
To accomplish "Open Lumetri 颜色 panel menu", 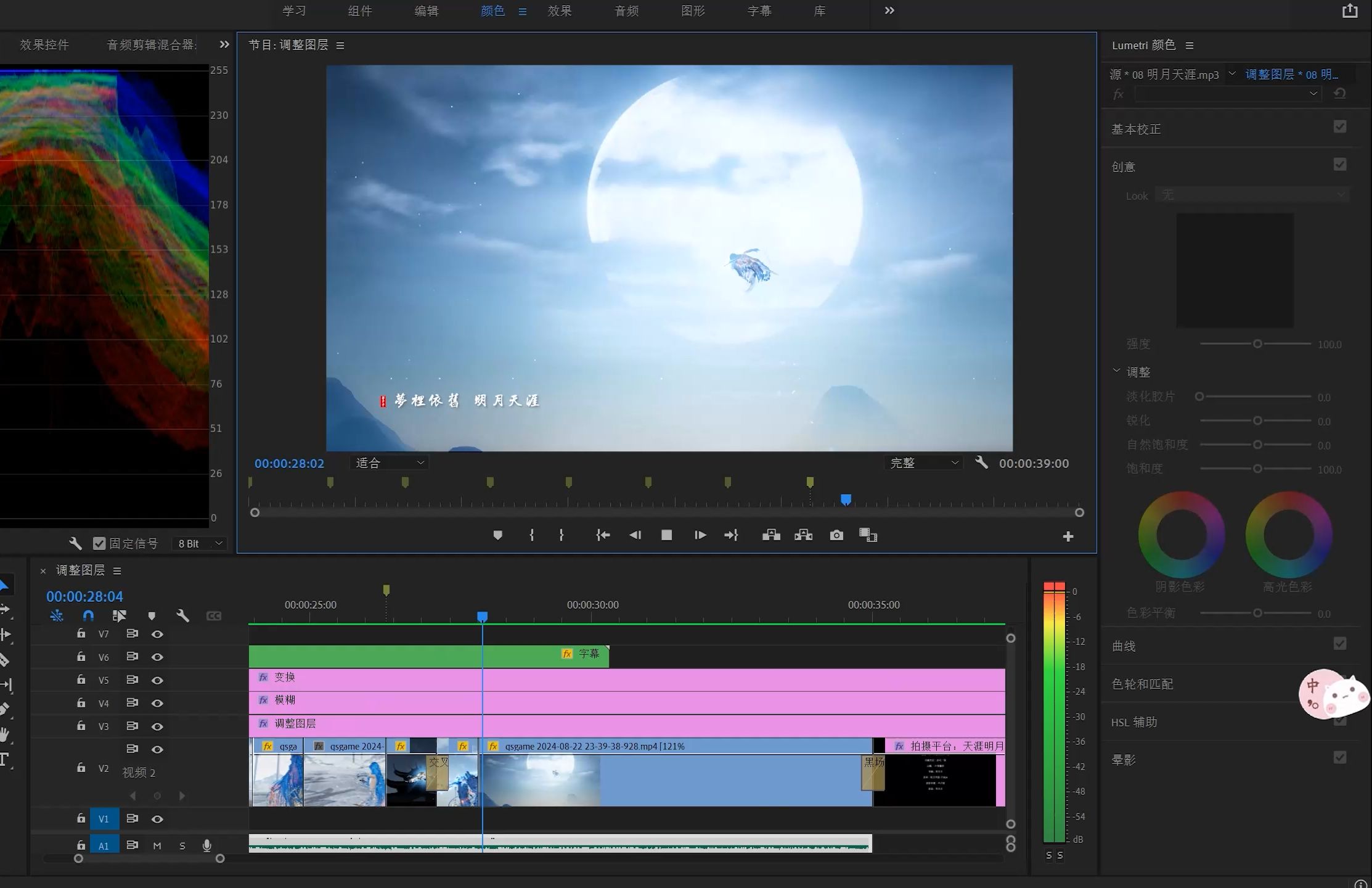I will coord(1189,45).
